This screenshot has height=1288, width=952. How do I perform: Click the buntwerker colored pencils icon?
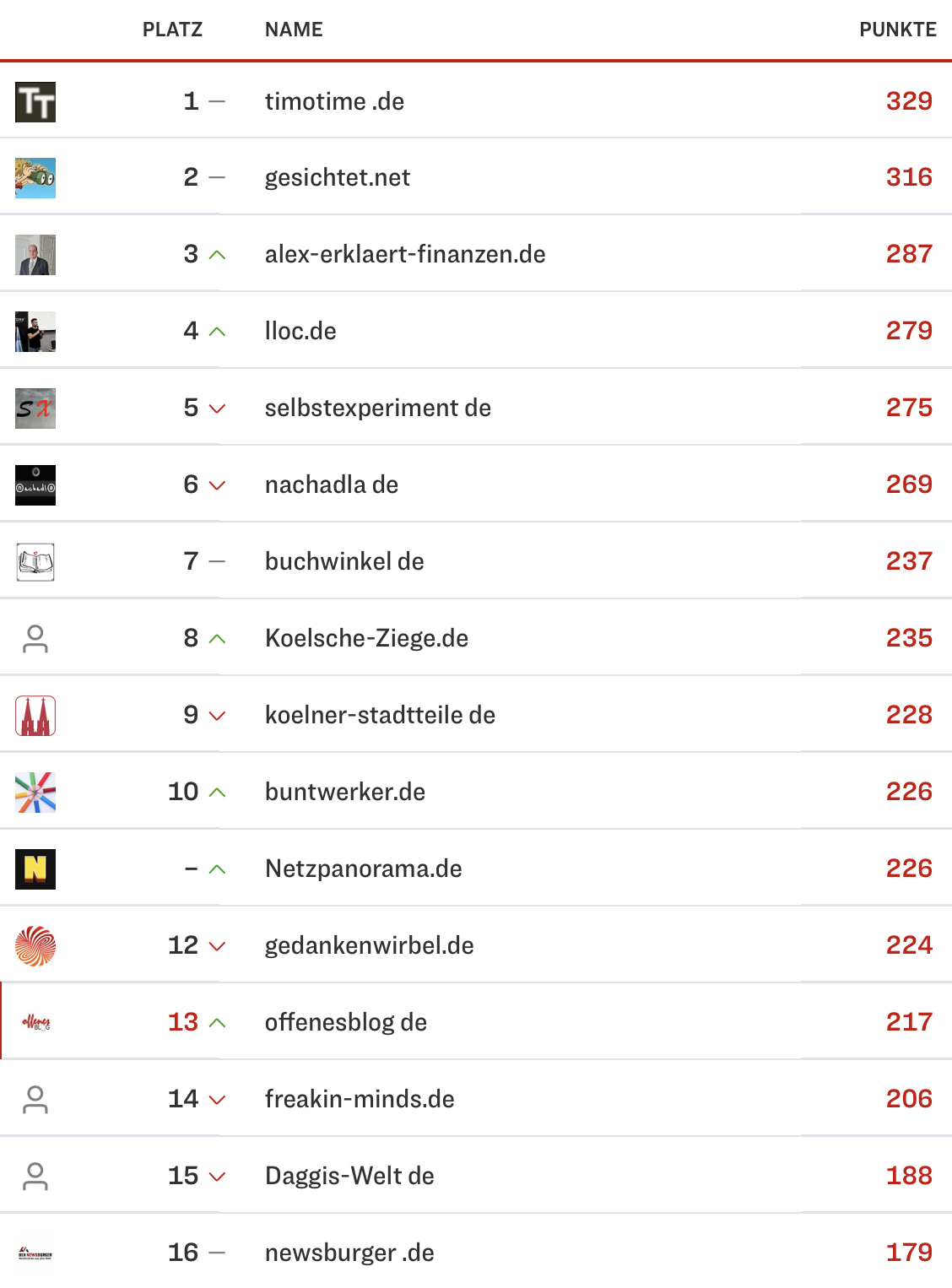(x=35, y=793)
